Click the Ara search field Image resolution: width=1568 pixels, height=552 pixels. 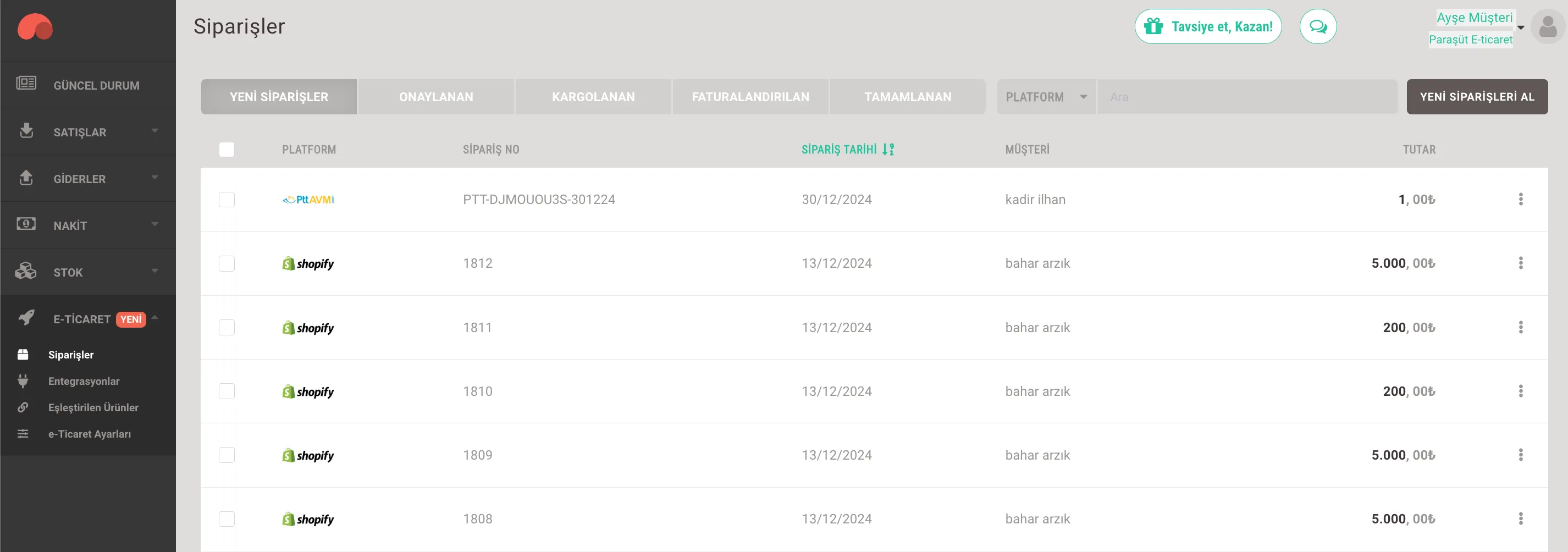(1247, 97)
